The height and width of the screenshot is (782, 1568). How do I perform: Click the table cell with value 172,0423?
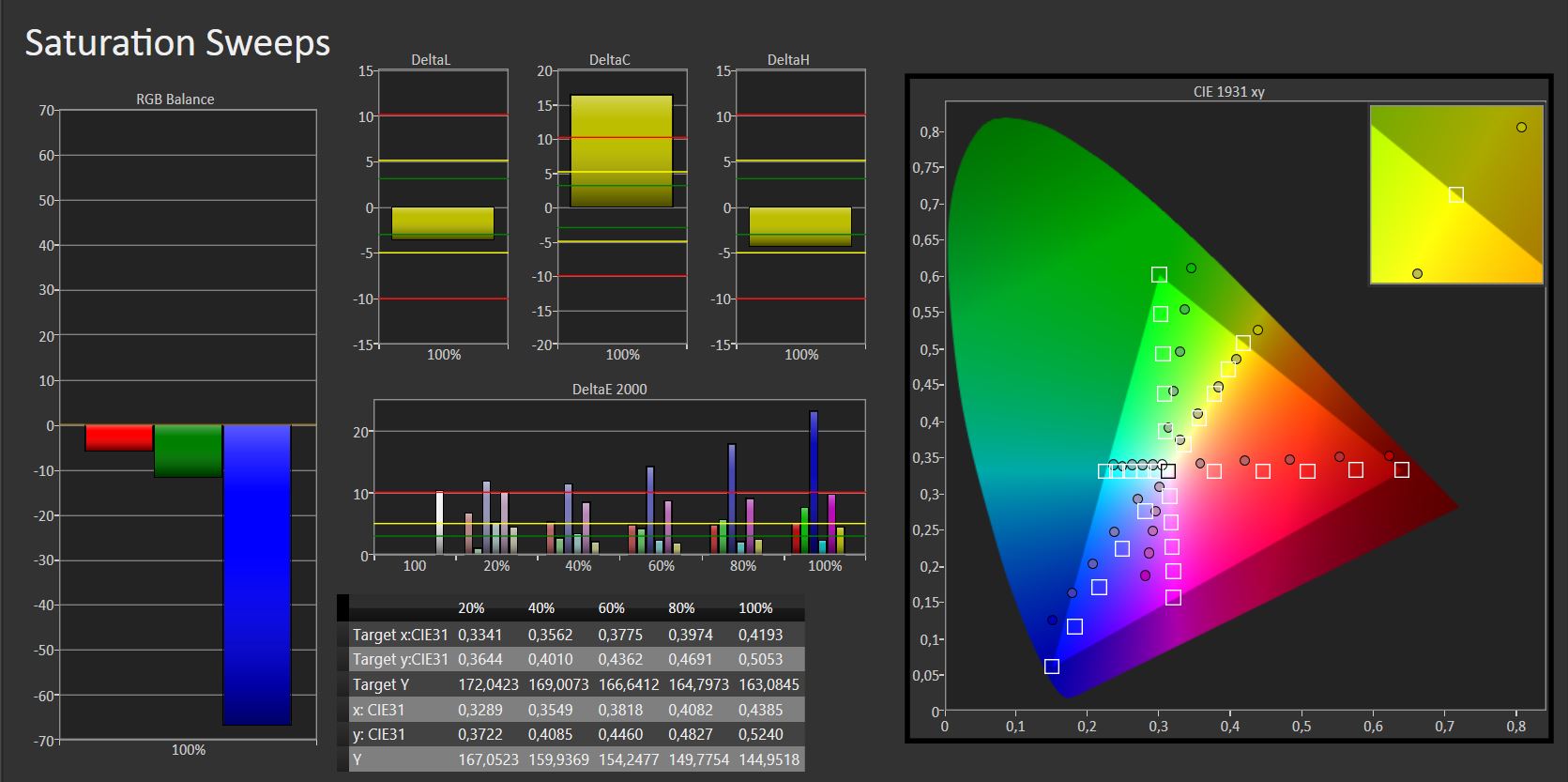point(488,684)
